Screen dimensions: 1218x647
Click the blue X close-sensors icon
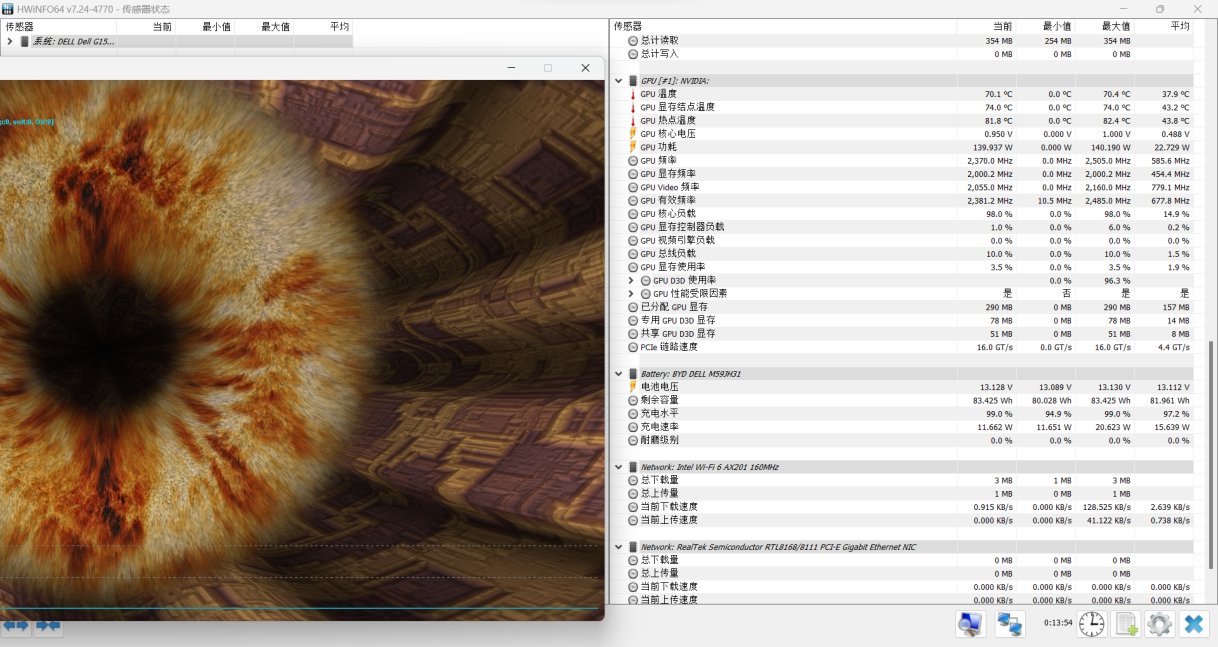pyautogui.click(x=1193, y=624)
